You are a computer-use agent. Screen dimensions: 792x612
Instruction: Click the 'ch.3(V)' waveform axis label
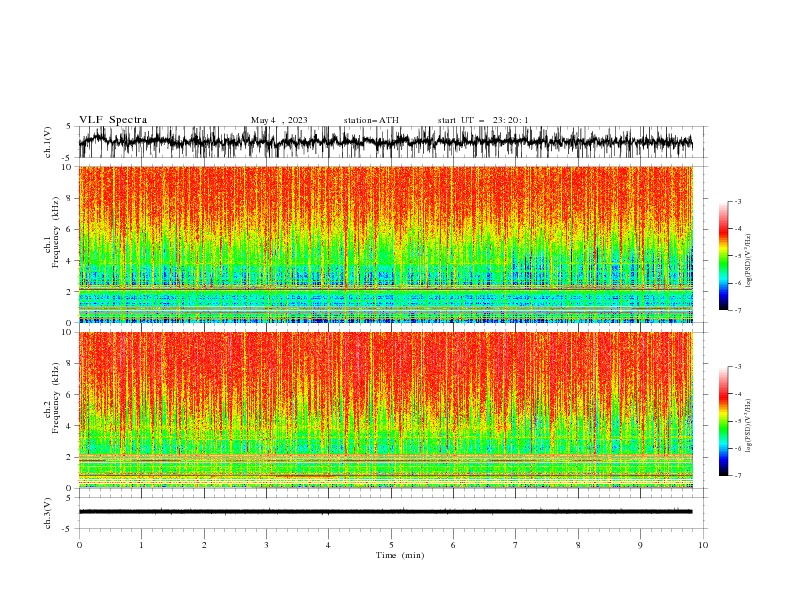(48, 513)
